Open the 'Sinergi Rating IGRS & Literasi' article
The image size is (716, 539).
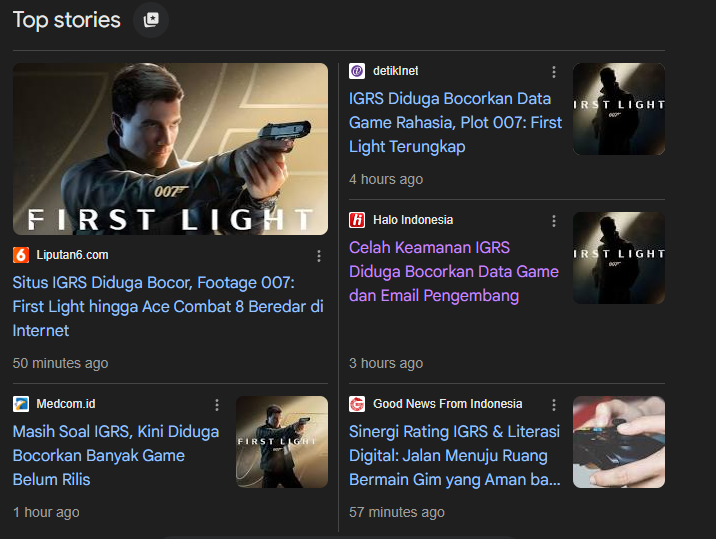point(455,455)
